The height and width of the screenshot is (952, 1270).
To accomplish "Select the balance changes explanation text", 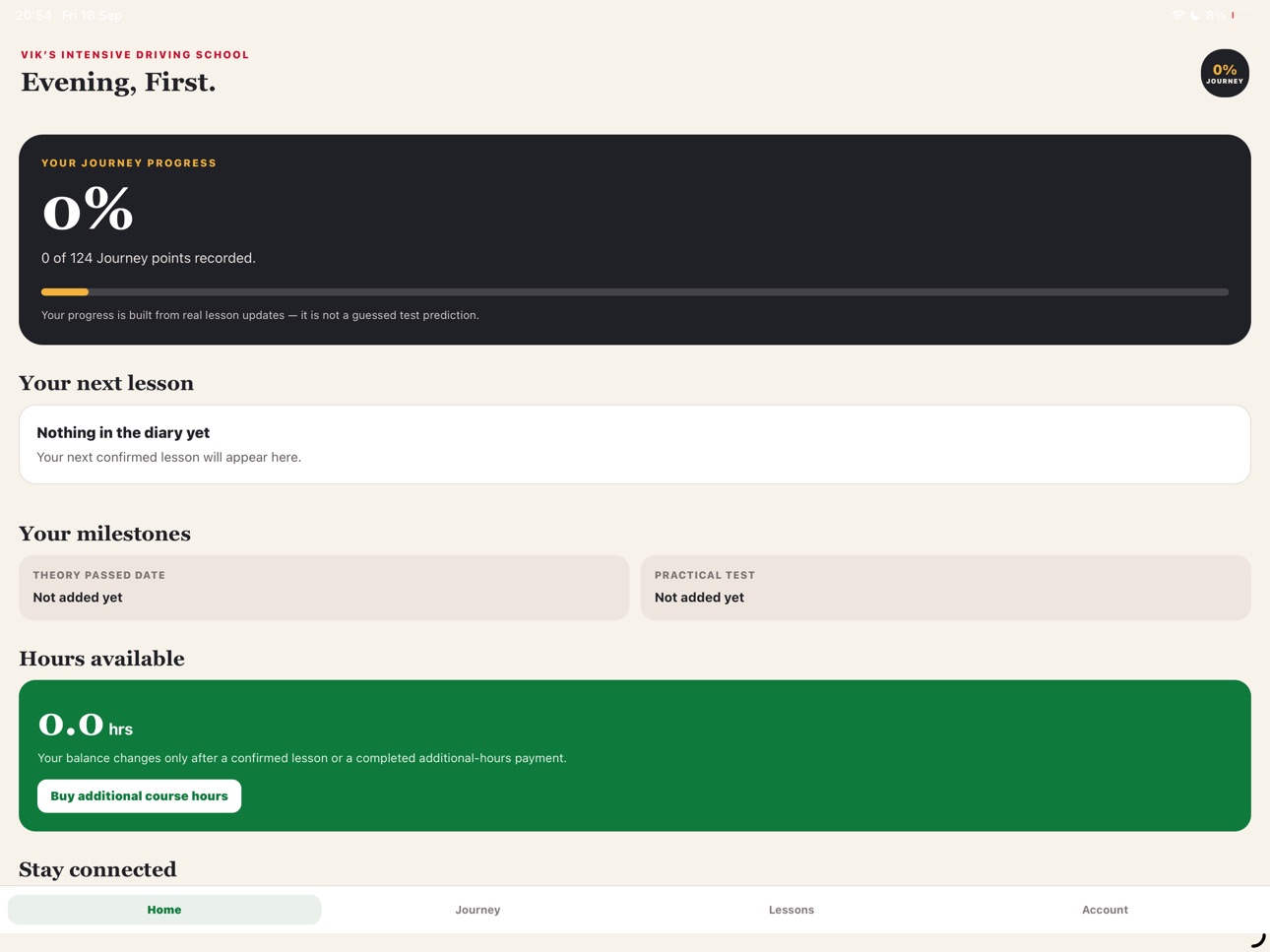I will (302, 758).
